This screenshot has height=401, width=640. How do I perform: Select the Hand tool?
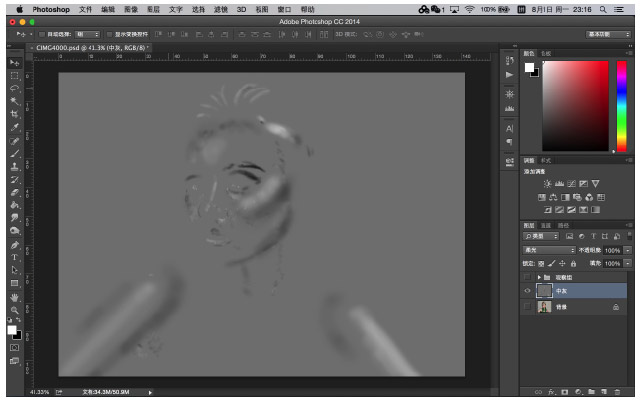(x=14, y=297)
